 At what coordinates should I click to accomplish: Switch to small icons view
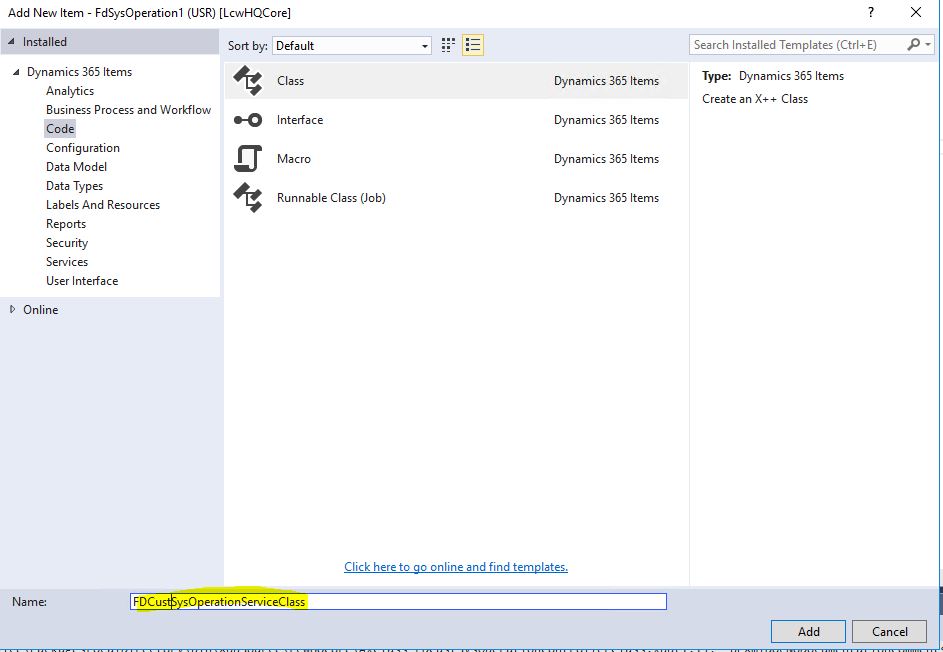[x=448, y=45]
